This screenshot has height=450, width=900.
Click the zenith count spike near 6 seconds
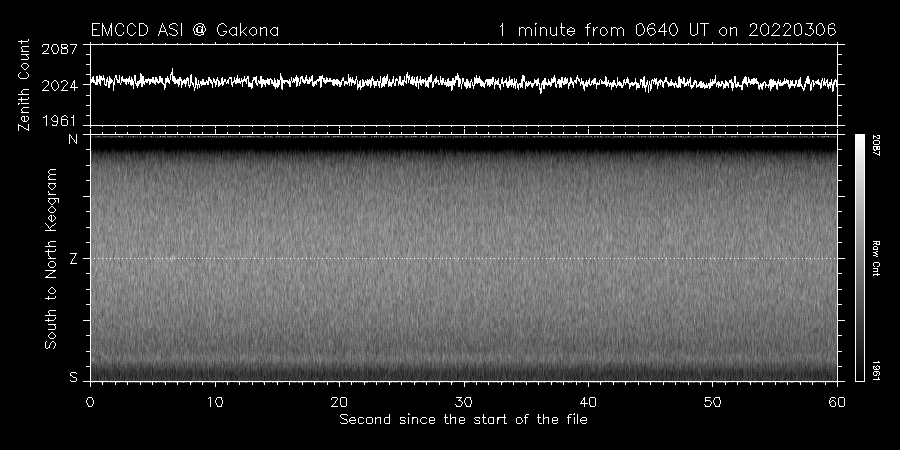click(x=172, y=73)
